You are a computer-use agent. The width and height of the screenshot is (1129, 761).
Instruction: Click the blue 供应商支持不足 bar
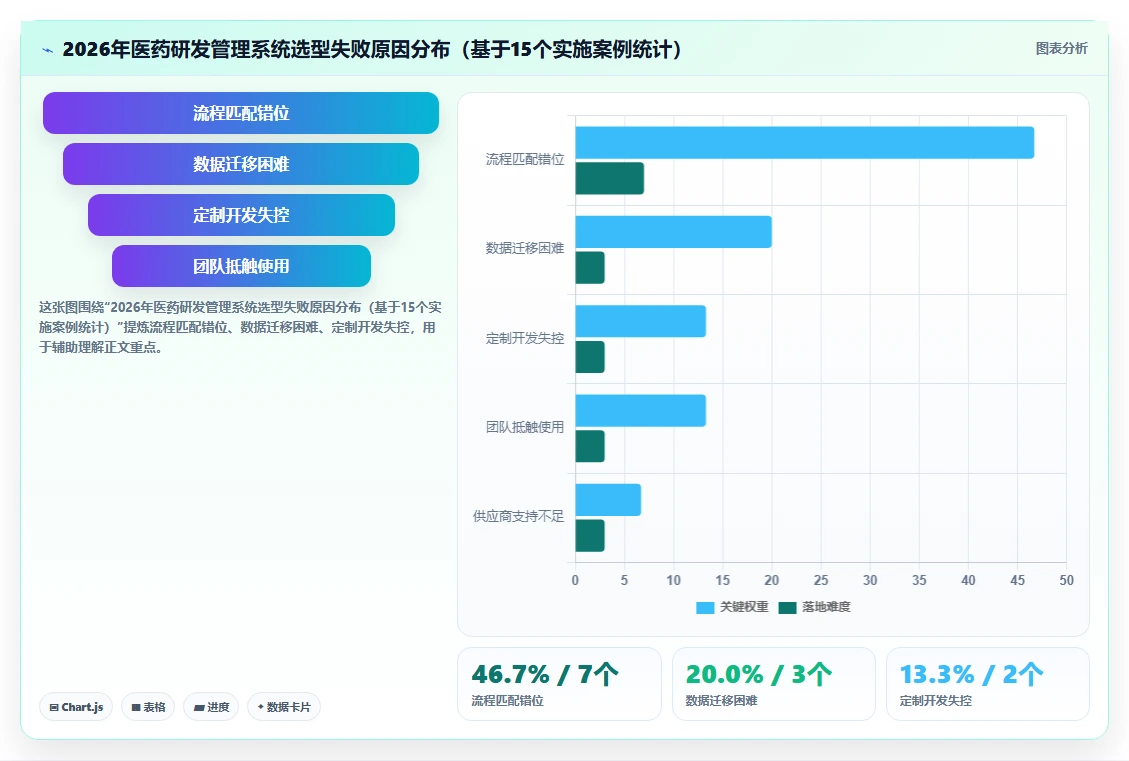(x=608, y=500)
